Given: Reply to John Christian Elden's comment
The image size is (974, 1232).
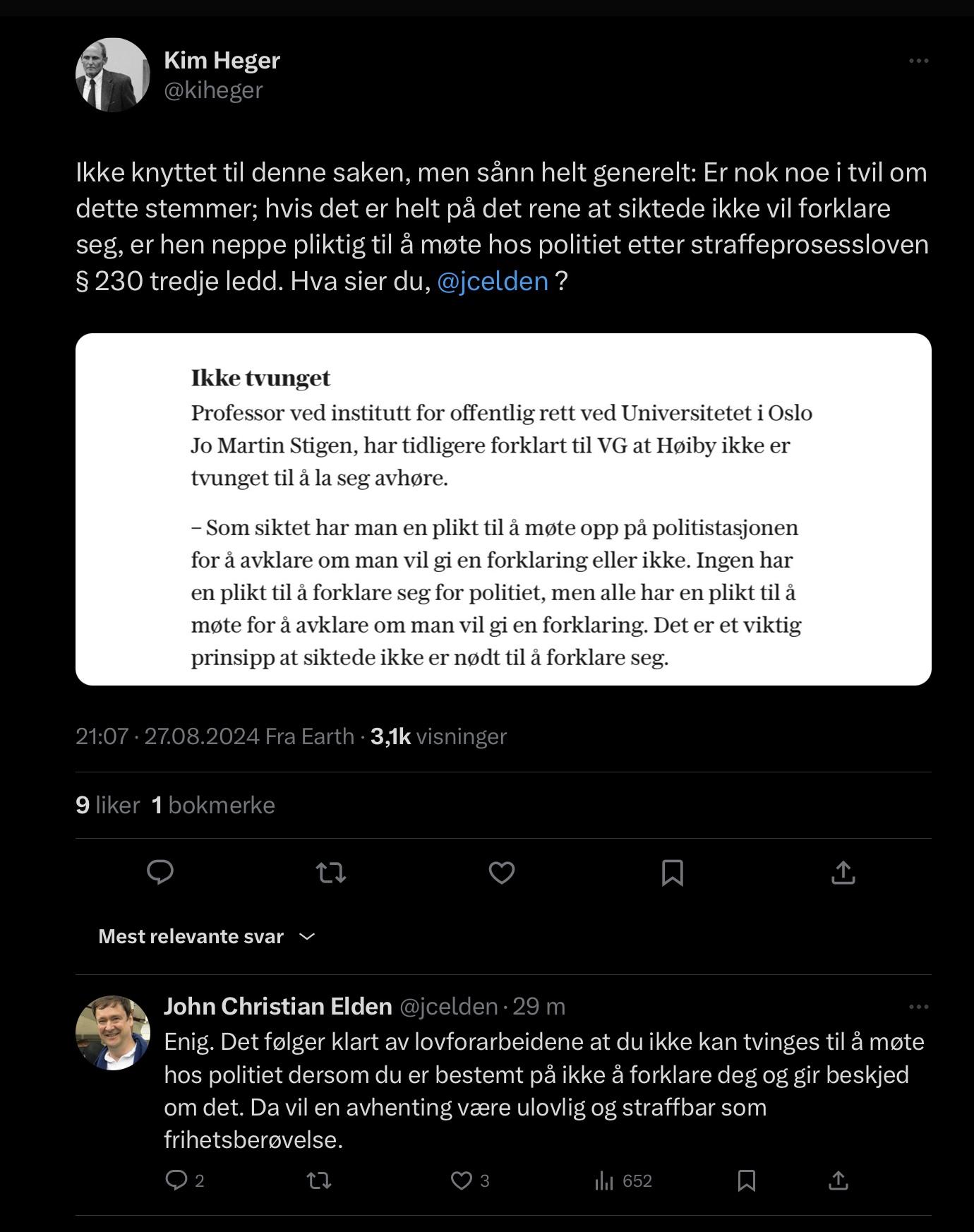Looking at the screenshot, I should [185, 1180].
